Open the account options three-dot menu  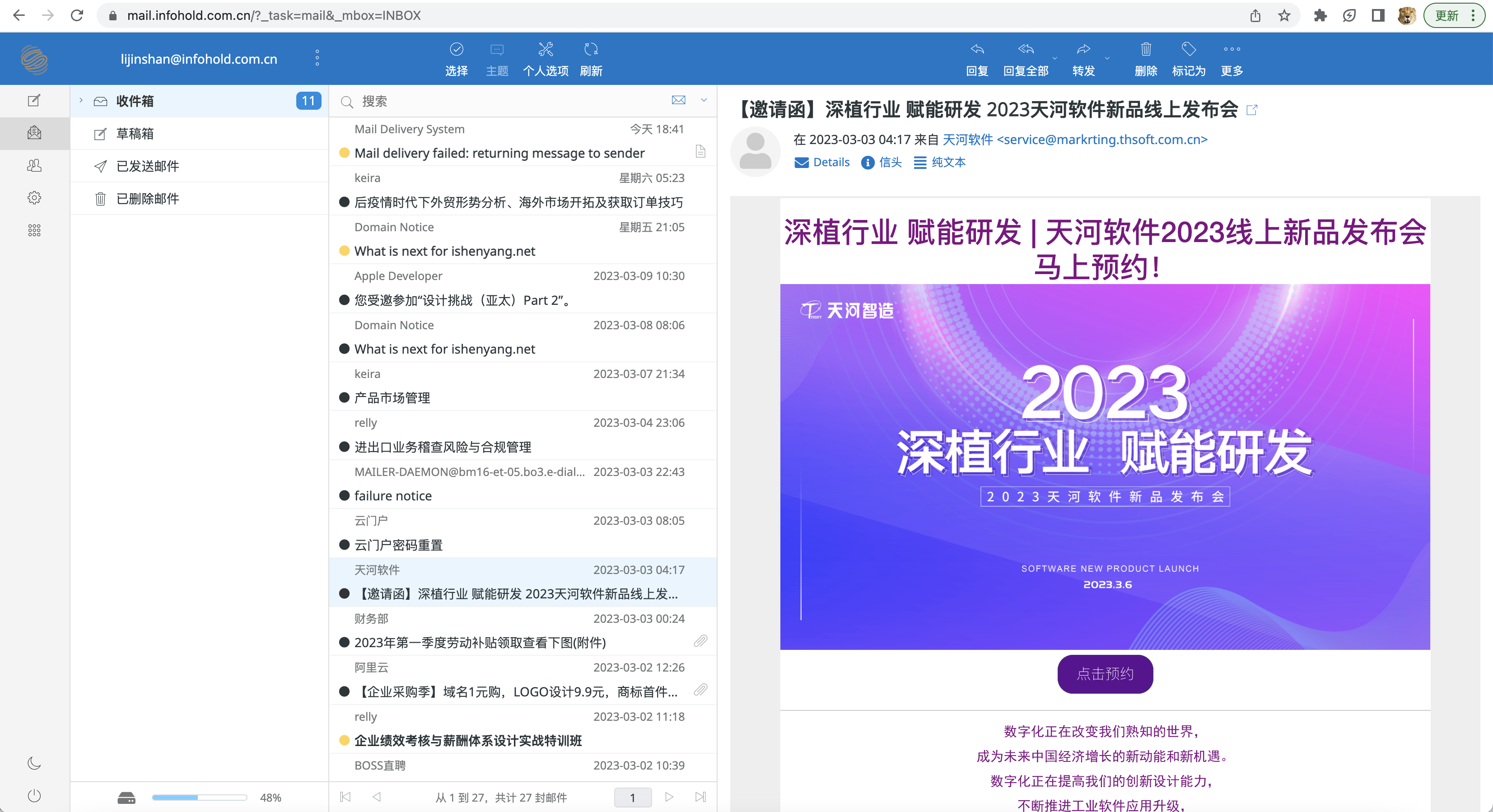point(317,58)
